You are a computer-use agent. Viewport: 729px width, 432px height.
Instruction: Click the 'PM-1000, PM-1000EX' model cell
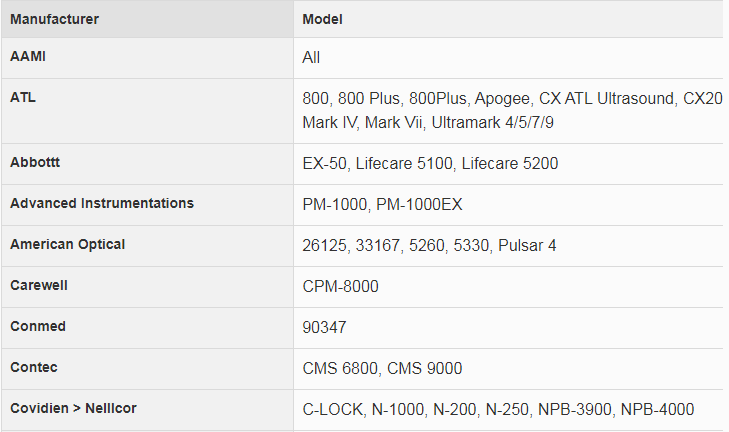click(x=380, y=204)
